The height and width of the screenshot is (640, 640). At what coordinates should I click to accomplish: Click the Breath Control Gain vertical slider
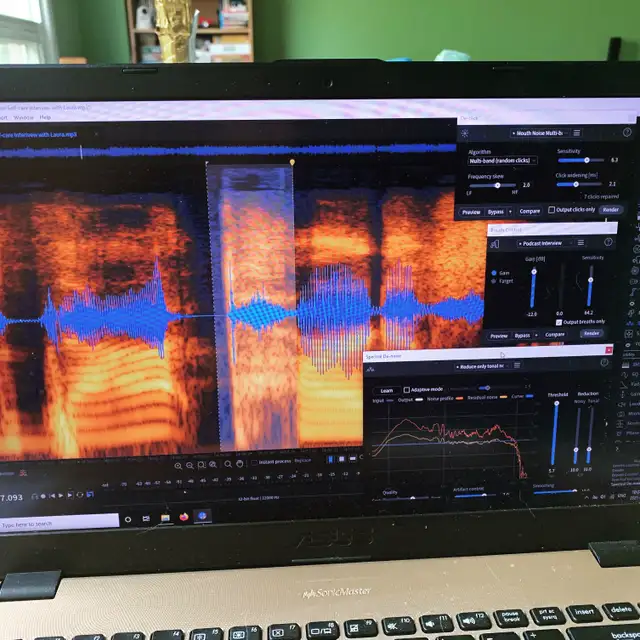pos(533,288)
